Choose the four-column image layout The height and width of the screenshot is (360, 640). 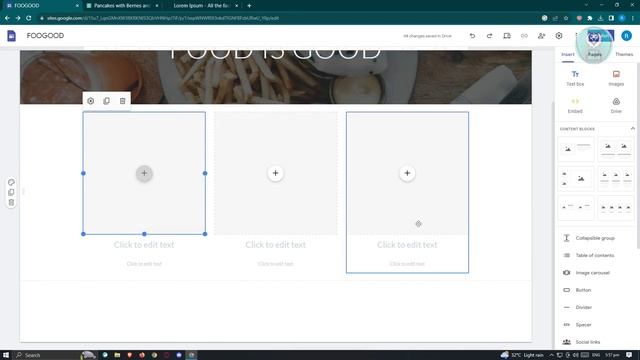point(616,208)
